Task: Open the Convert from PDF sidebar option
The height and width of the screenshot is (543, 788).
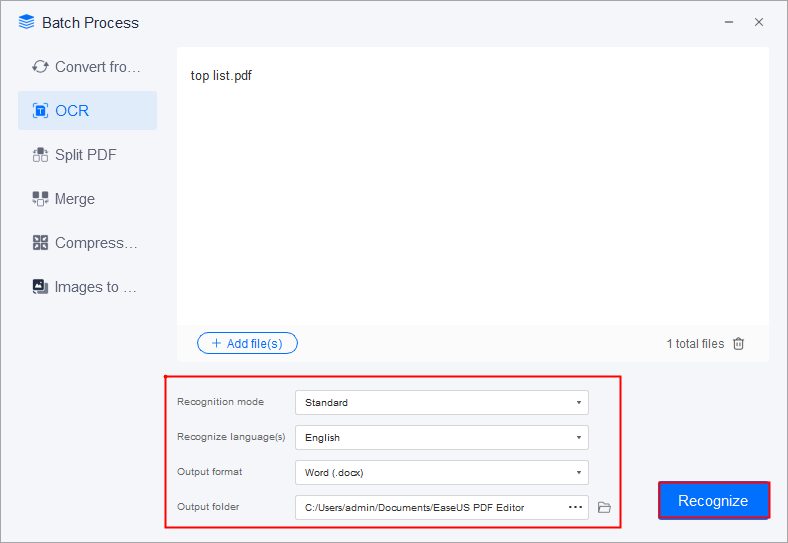Action: tap(87, 67)
